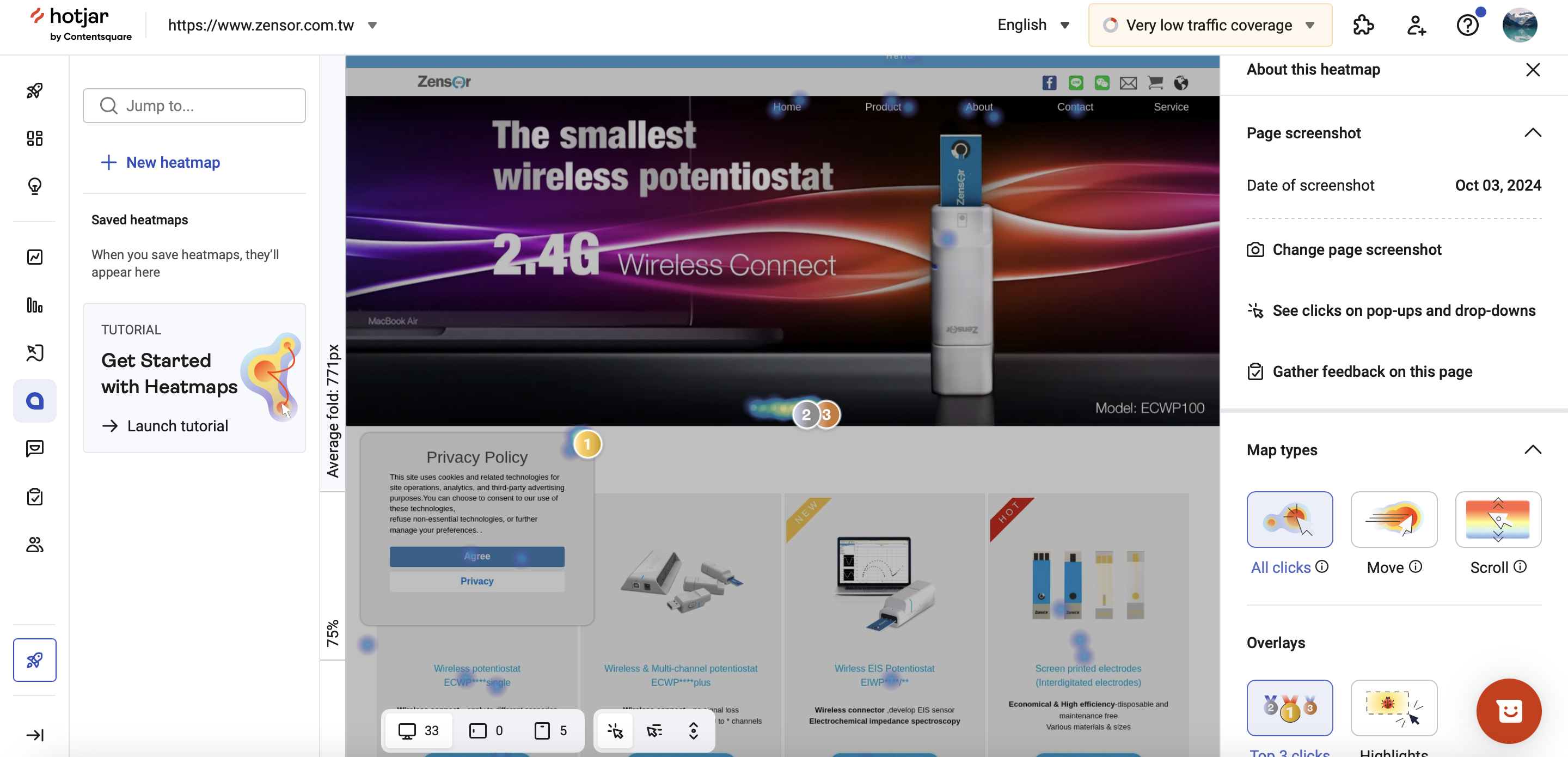
Task: Click the number 2 top click marker
Action: (806, 415)
